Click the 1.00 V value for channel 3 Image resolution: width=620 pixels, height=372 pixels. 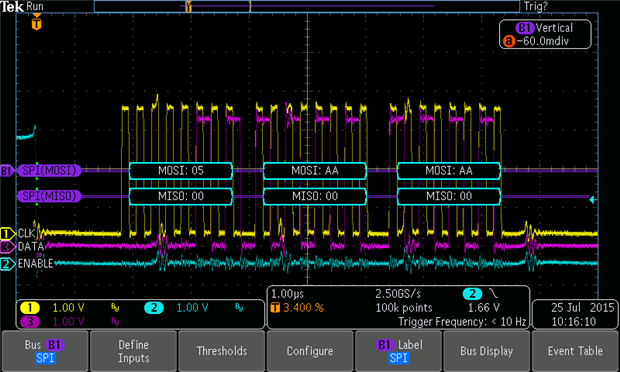(x=68, y=321)
